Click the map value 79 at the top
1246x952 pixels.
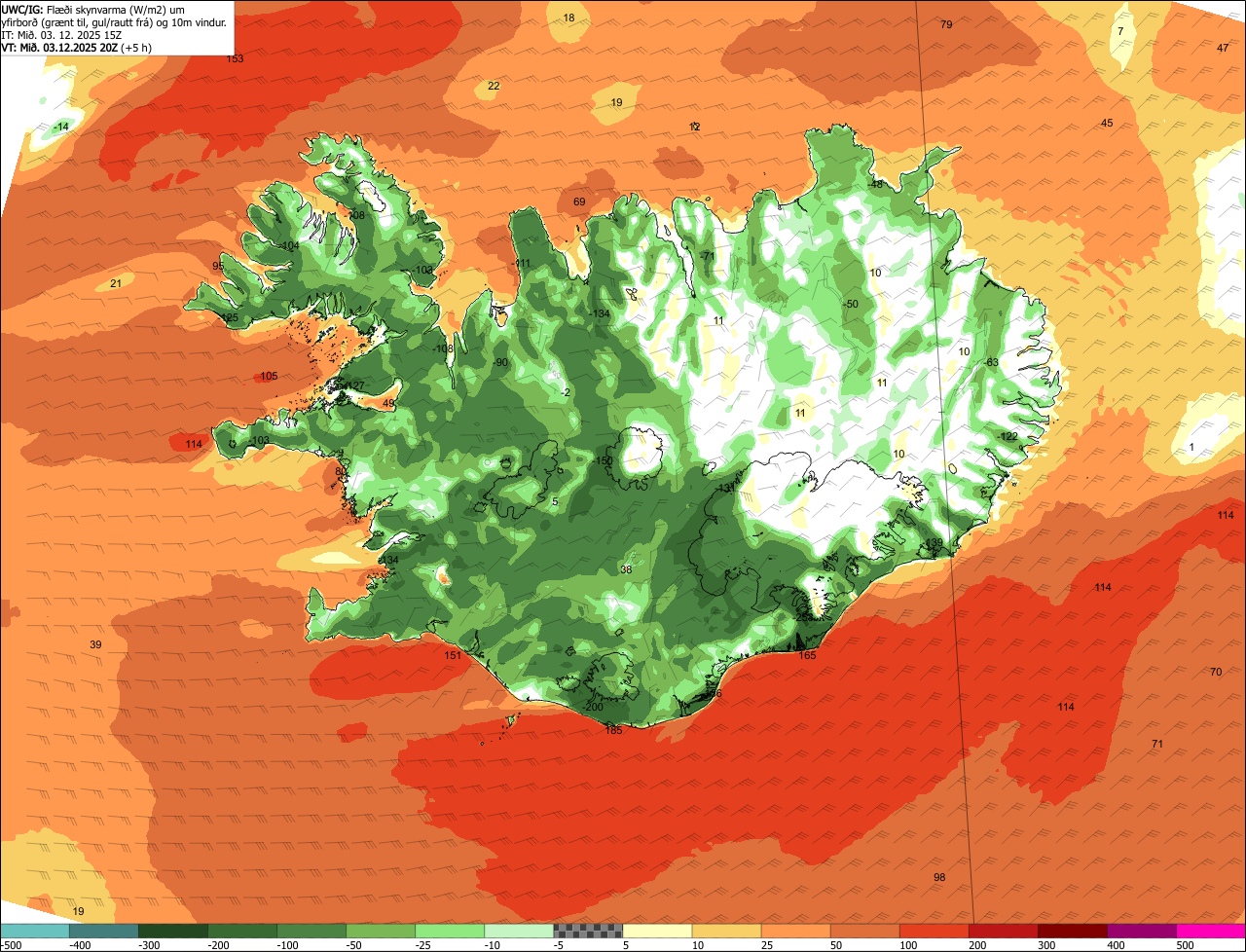pyautogui.click(x=946, y=24)
